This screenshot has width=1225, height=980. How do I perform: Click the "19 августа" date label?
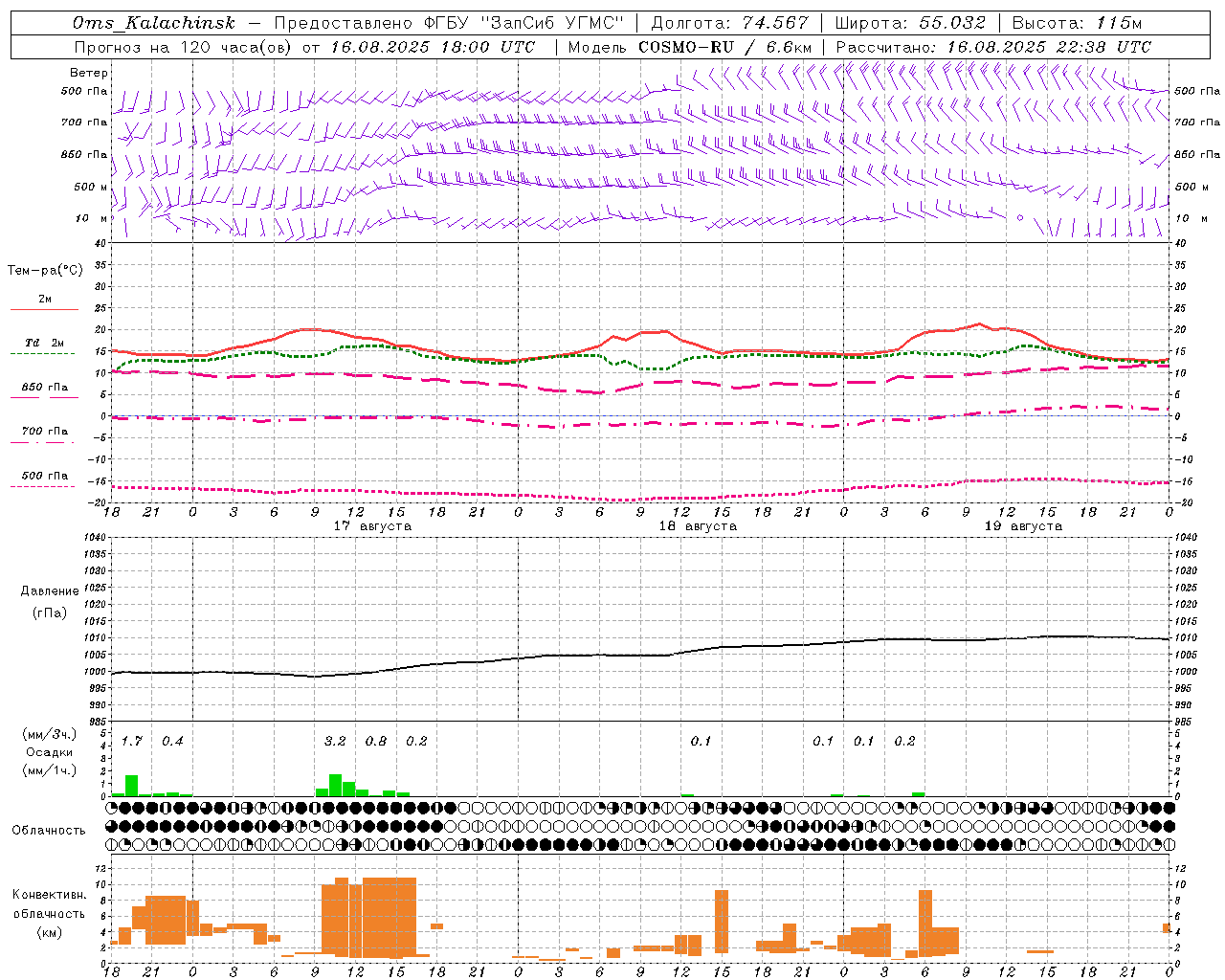(1023, 526)
